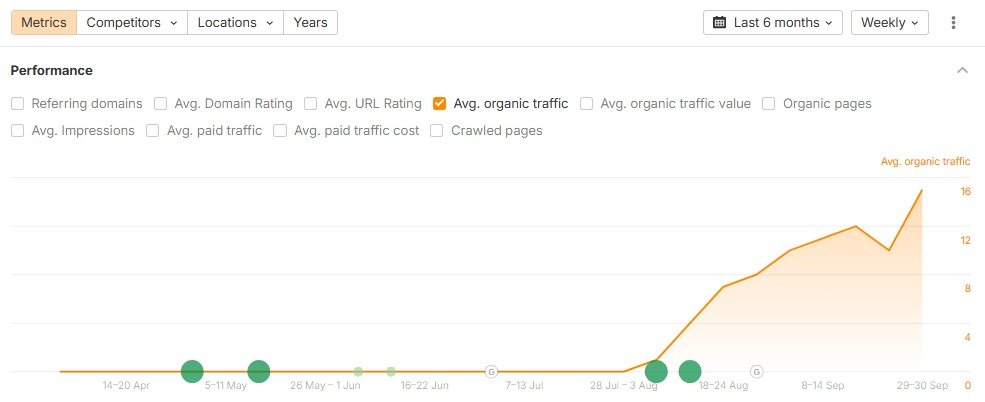985x402 pixels.
Task: Switch to the Metrics tab
Action: click(x=43, y=22)
